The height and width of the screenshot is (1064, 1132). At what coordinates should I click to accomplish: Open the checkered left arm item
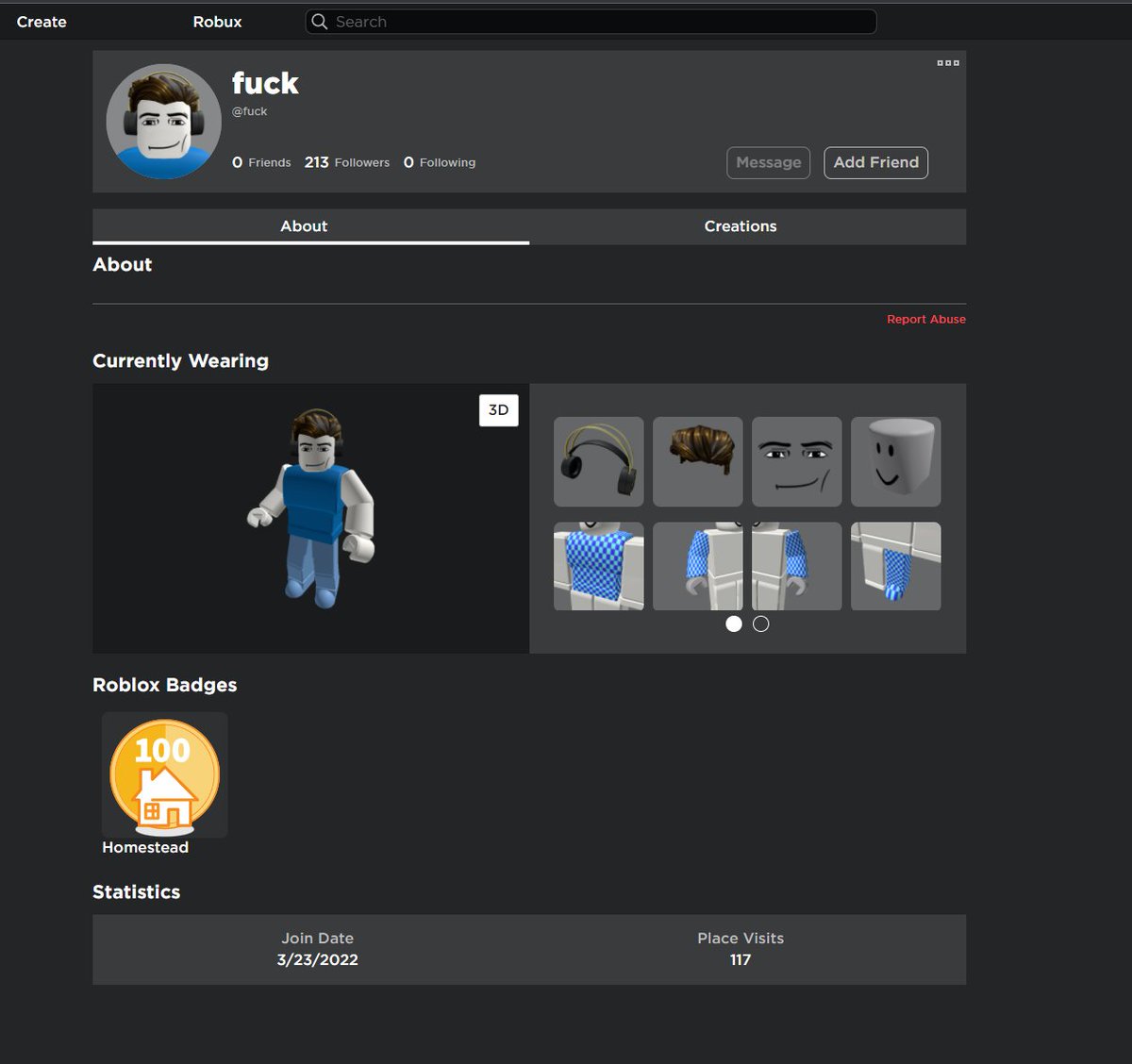pyautogui.click(x=698, y=566)
